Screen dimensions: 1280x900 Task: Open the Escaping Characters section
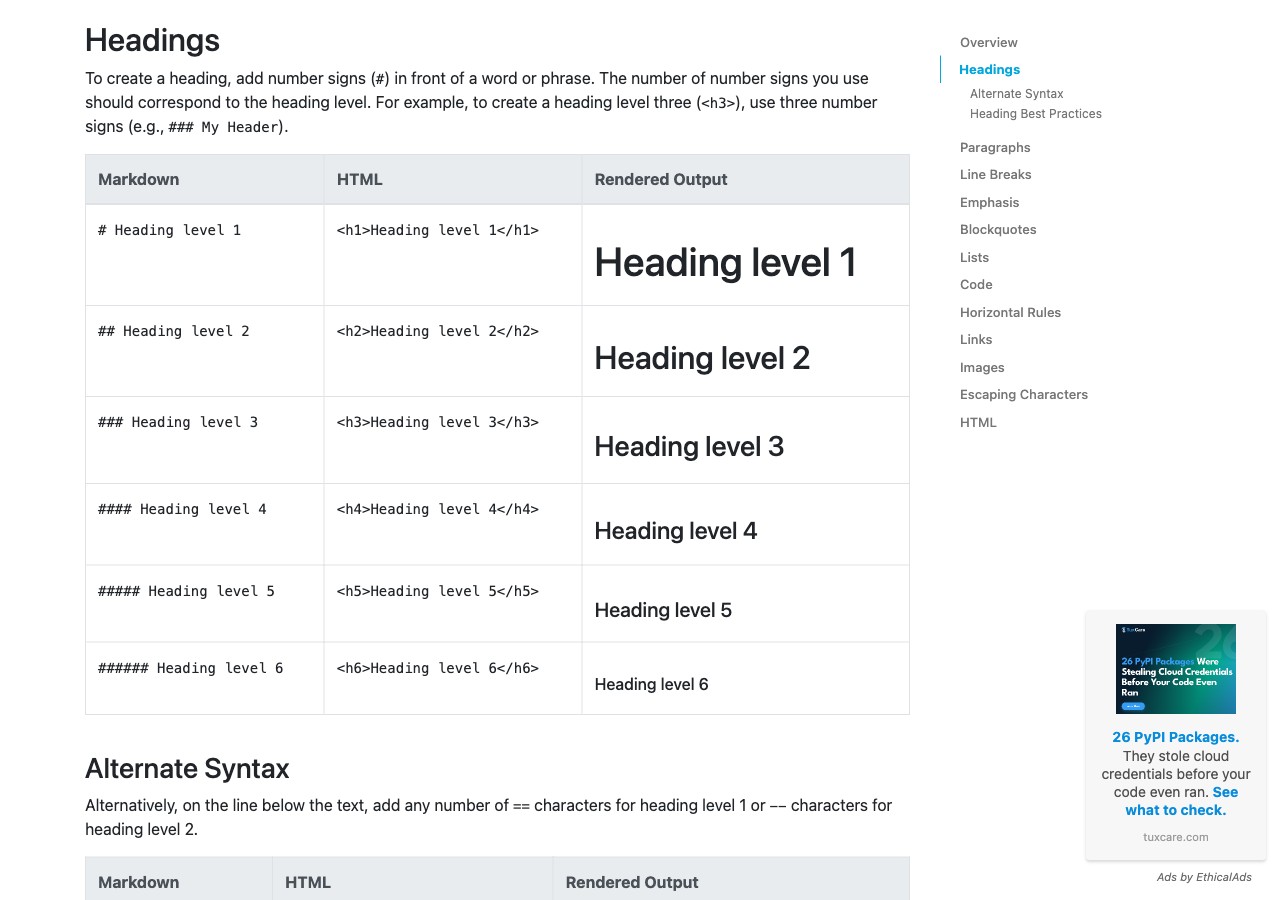1024,394
